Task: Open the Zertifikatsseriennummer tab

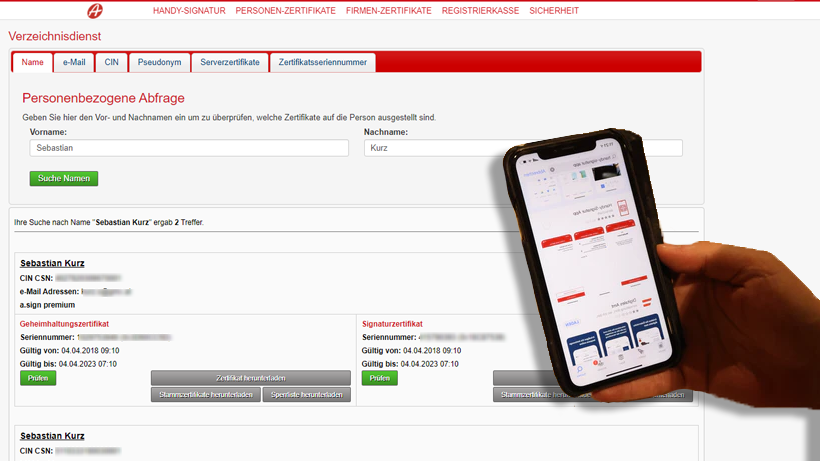Action: (x=323, y=62)
